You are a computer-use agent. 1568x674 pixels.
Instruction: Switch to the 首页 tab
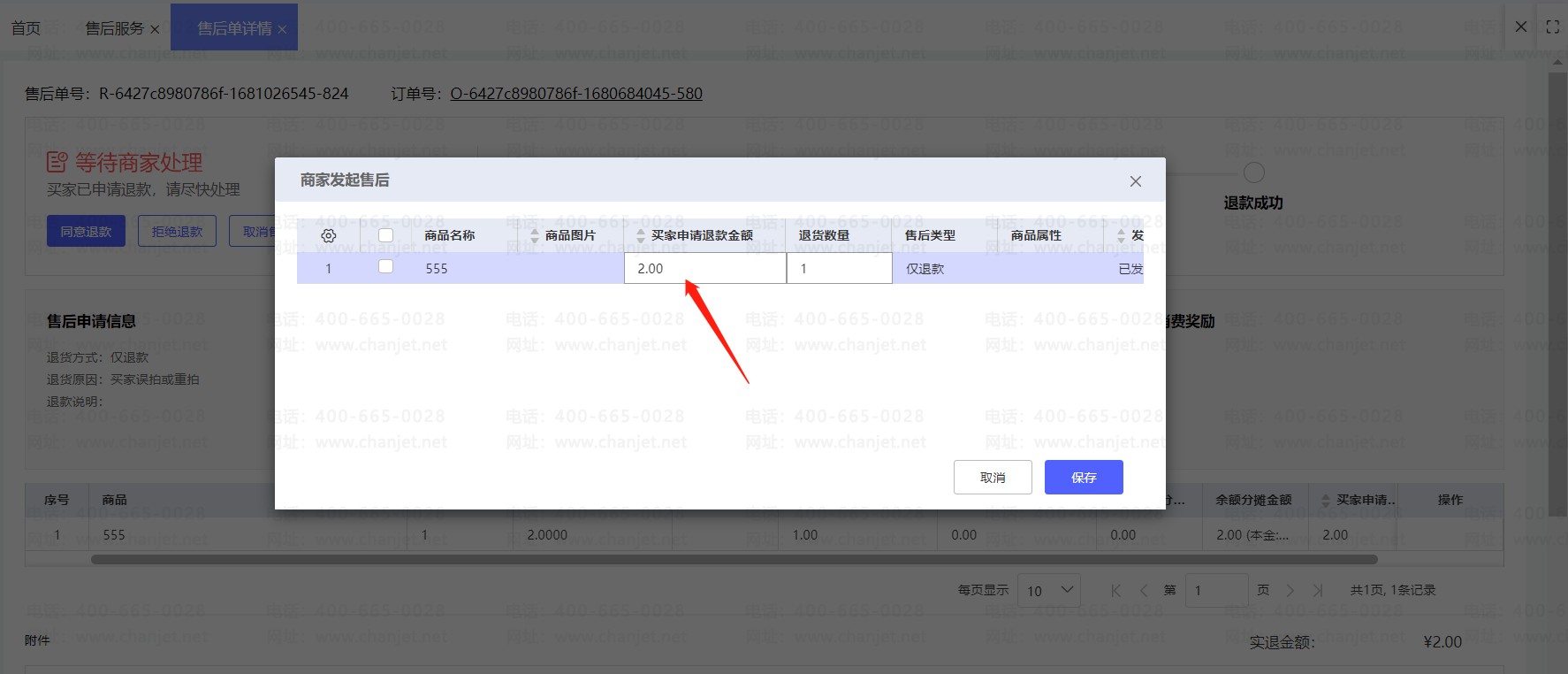pyautogui.click(x=26, y=28)
